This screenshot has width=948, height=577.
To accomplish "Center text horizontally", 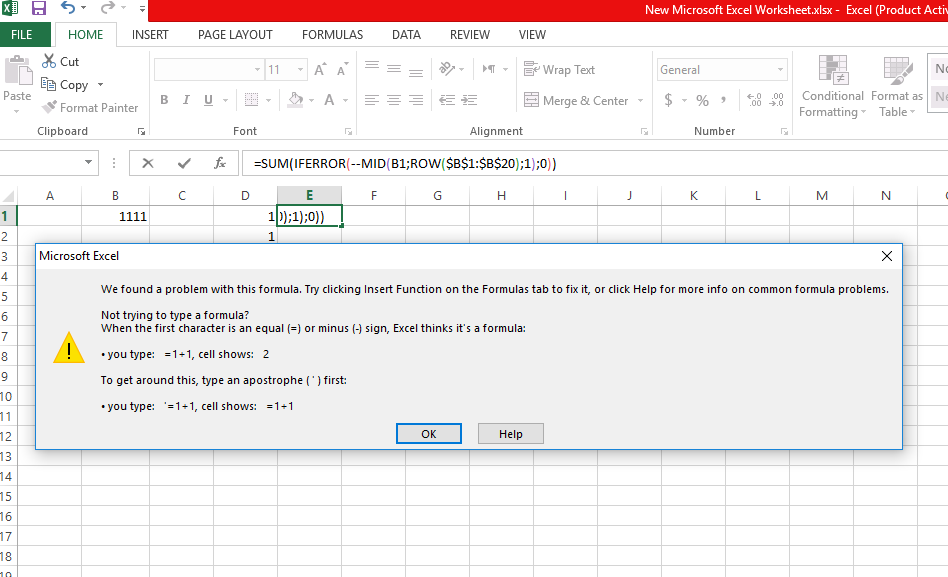I will click(394, 100).
